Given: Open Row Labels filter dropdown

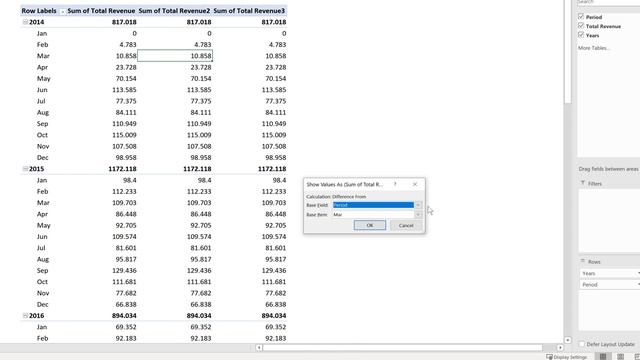Looking at the screenshot, I should coord(62,11).
